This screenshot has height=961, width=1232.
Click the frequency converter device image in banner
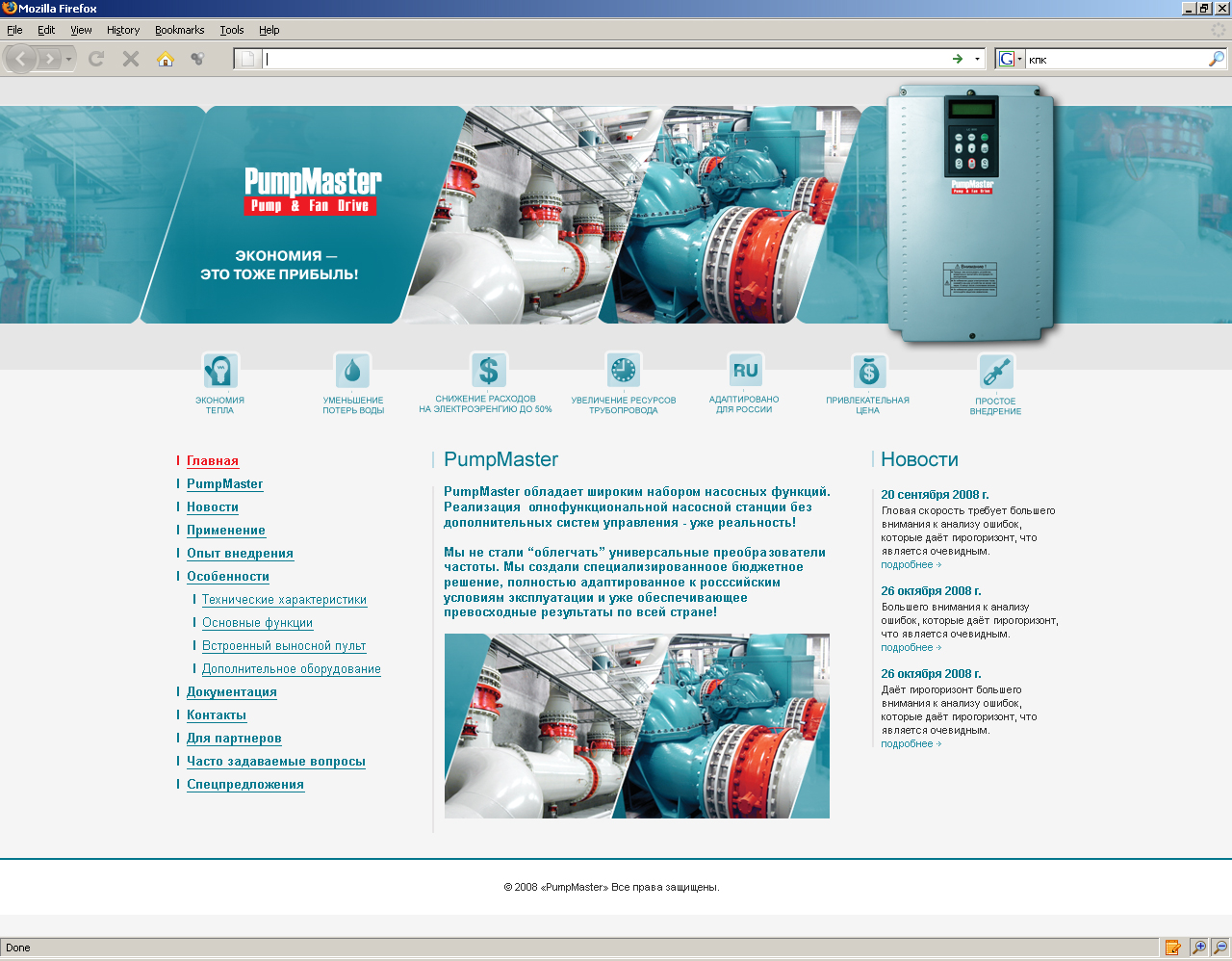click(972, 214)
